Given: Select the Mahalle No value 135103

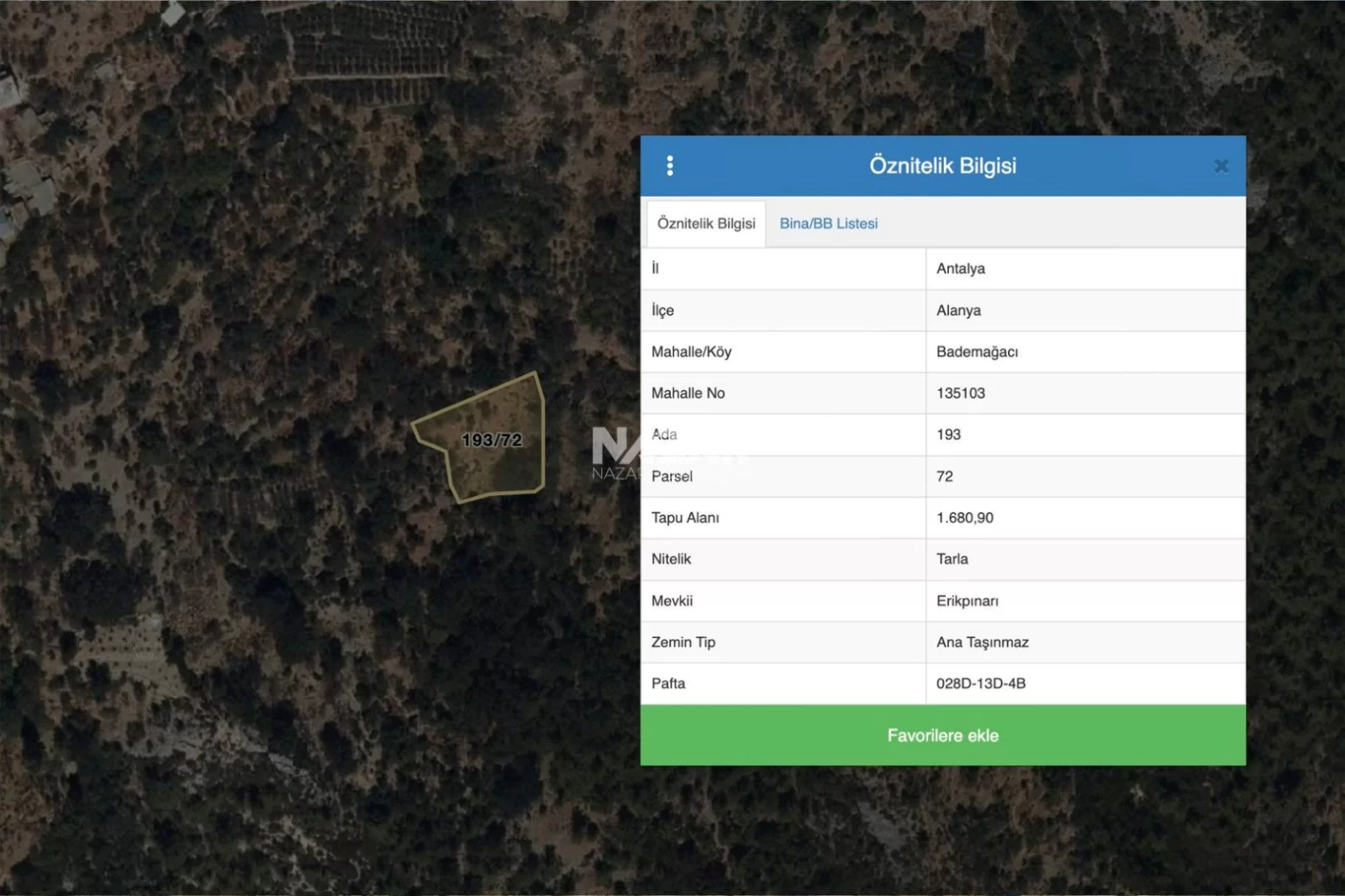Looking at the screenshot, I should [960, 393].
